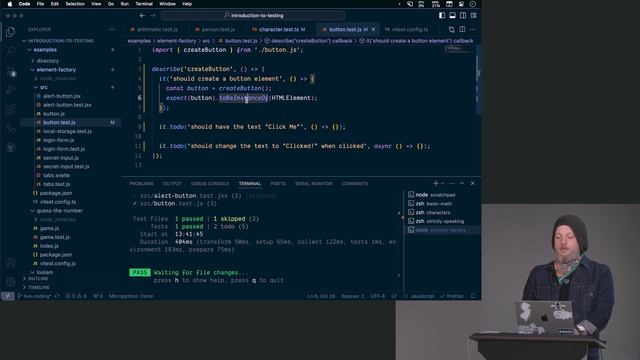The width and height of the screenshot is (640, 360).
Task: Synchronize changes icon beside live-coding branch
Action: click(x=57, y=296)
